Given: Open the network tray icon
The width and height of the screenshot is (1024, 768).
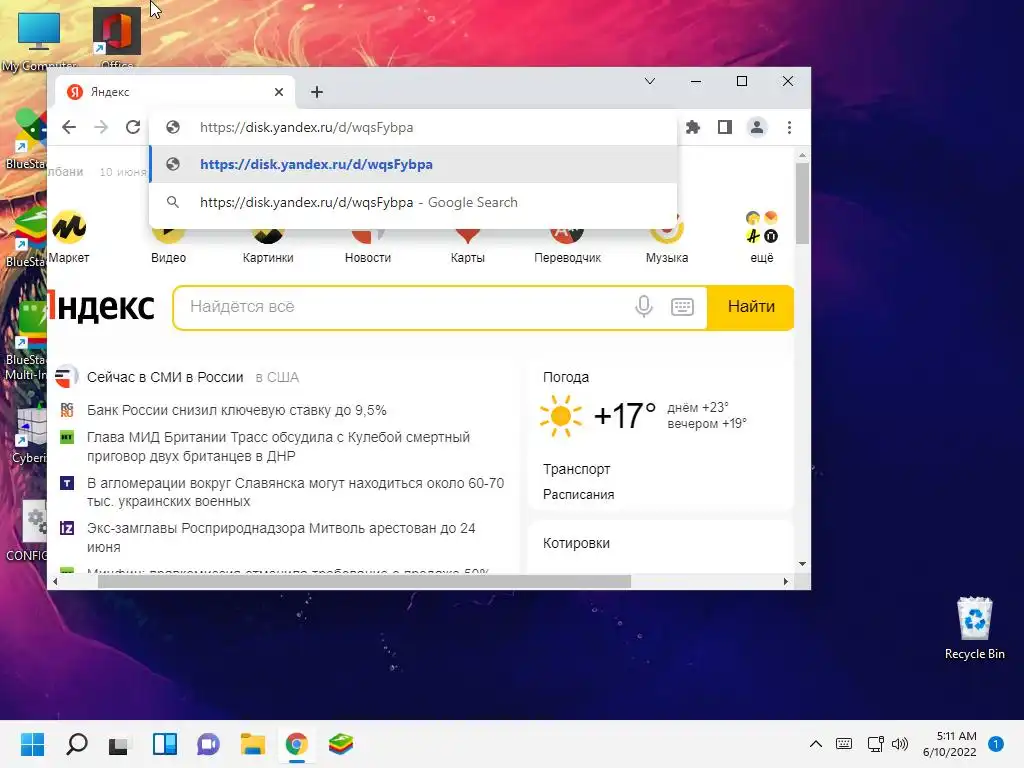Looking at the screenshot, I should click(x=875, y=744).
